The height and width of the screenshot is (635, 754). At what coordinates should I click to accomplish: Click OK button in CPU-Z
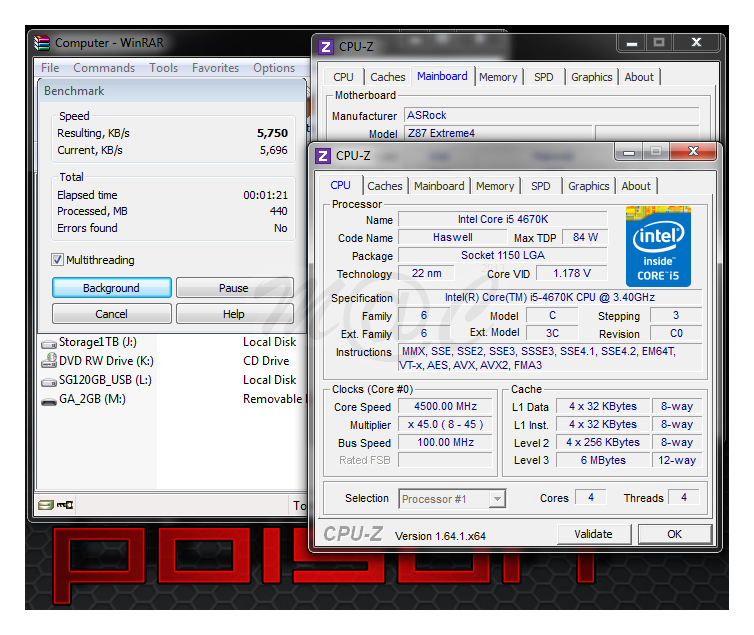675,534
